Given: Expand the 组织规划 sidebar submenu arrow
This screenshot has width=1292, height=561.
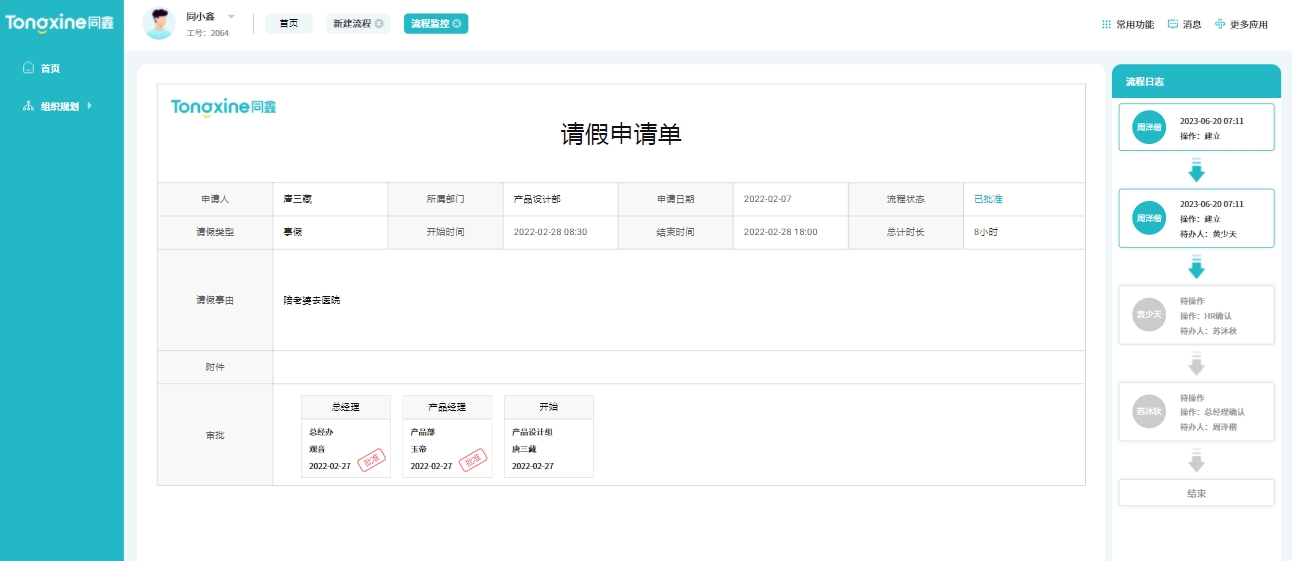Looking at the screenshot, I should point(90,106).
